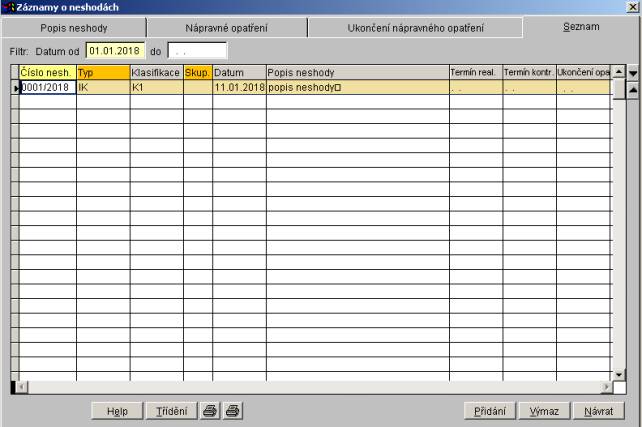
Task: Click the Datum od filter field
Action: click(115, 50)
